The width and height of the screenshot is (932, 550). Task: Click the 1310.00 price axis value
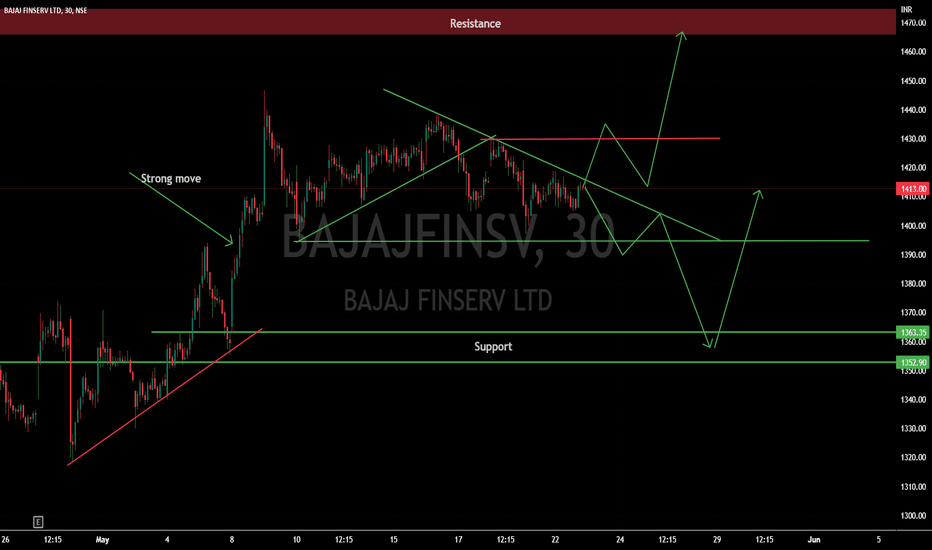914,487
